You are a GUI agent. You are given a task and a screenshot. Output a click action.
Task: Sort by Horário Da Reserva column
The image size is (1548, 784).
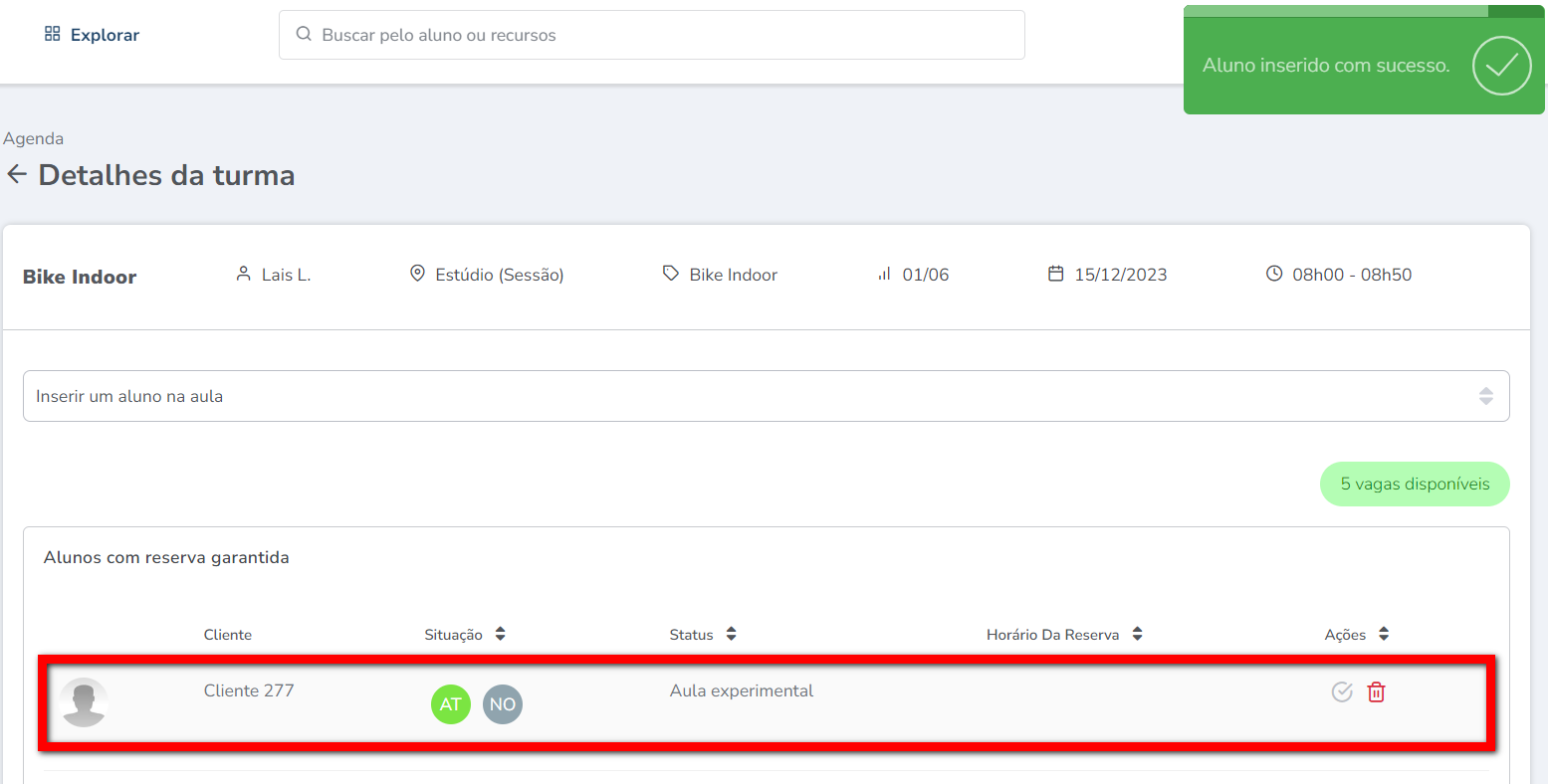coord(1137,635)
